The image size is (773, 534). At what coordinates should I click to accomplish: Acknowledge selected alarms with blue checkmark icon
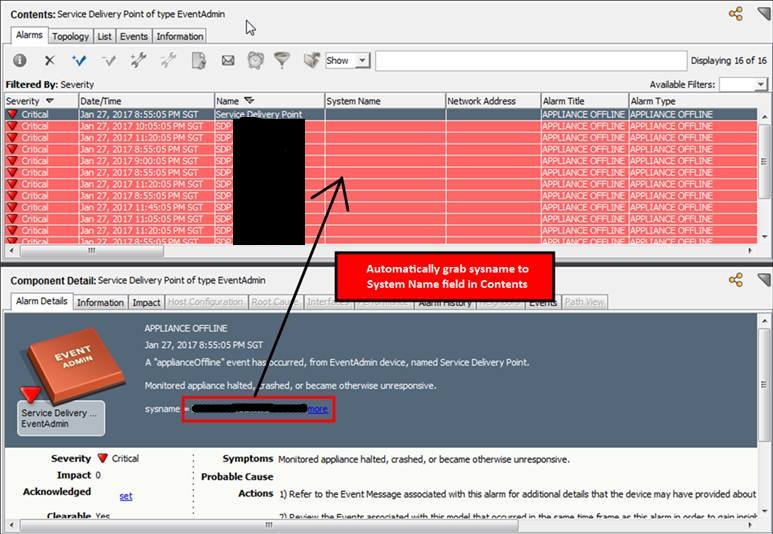point(79,61)
